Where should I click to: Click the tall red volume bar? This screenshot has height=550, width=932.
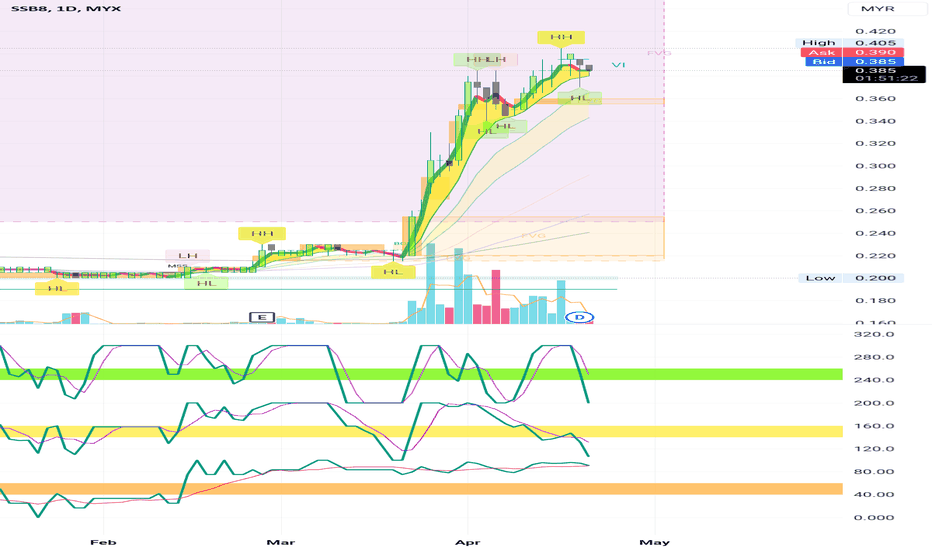click(x=496, y=297)
